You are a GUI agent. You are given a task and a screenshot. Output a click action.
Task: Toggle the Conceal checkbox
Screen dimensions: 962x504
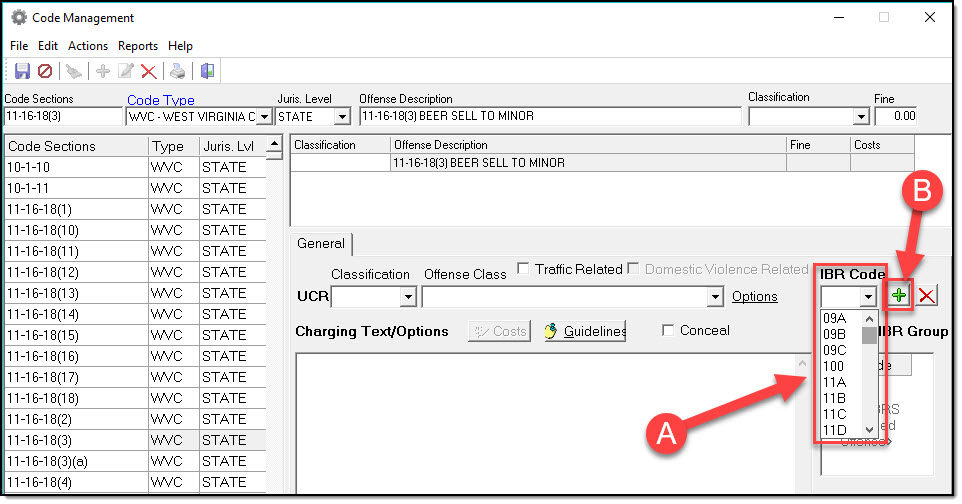point(668,331)
